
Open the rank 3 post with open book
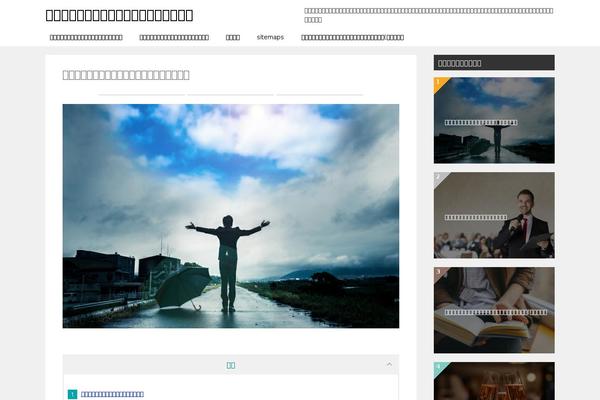494,310
